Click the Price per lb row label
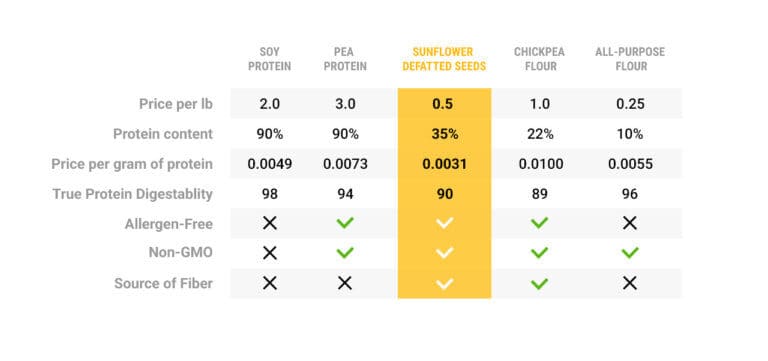Screen dimensions: 768x361 tap(176, 104)
